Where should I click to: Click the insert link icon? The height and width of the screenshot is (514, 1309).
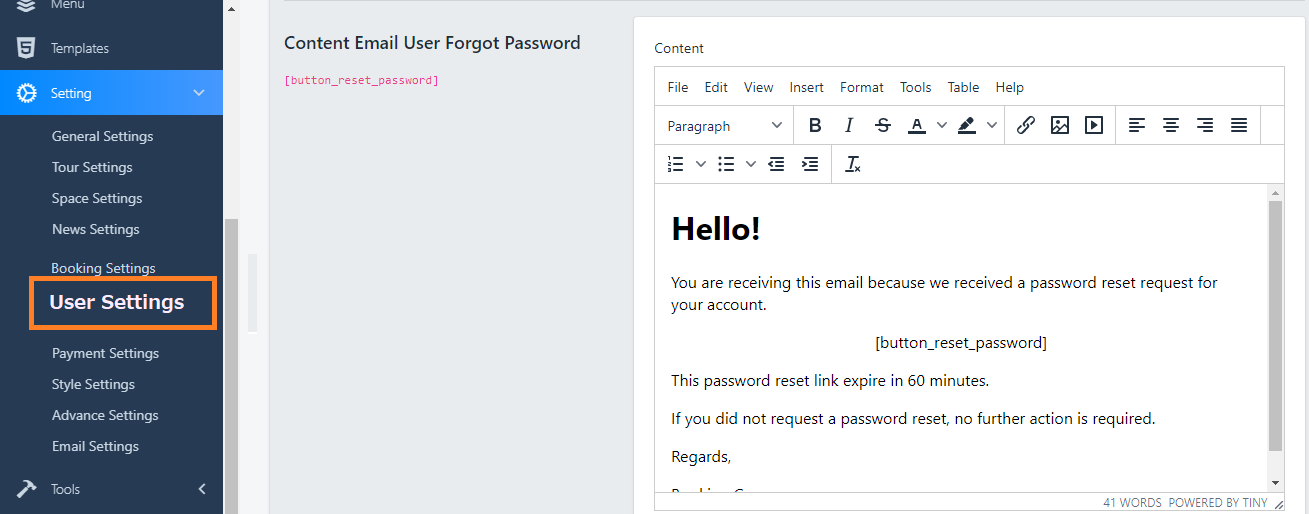point(1025,126)
